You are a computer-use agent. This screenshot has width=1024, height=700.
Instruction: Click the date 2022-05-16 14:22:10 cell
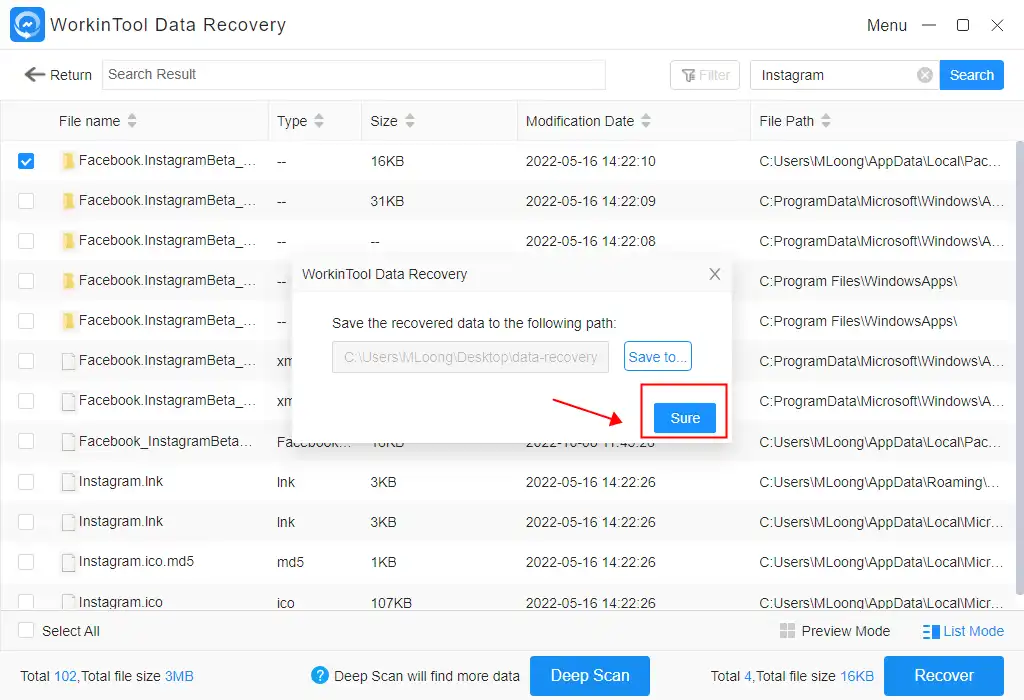pos(590,161)
